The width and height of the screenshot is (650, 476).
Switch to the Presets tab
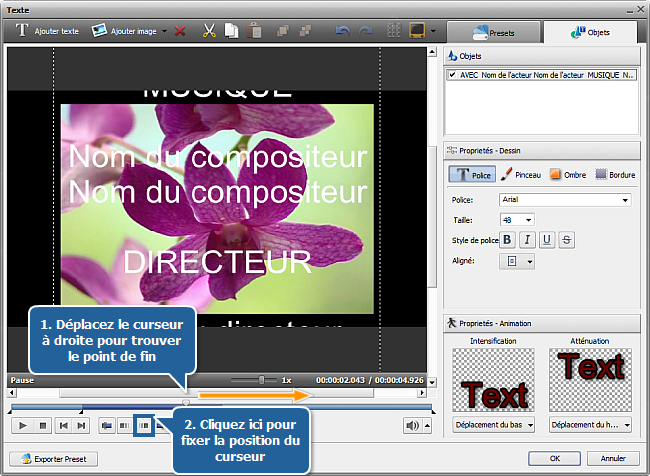(493, 32)
